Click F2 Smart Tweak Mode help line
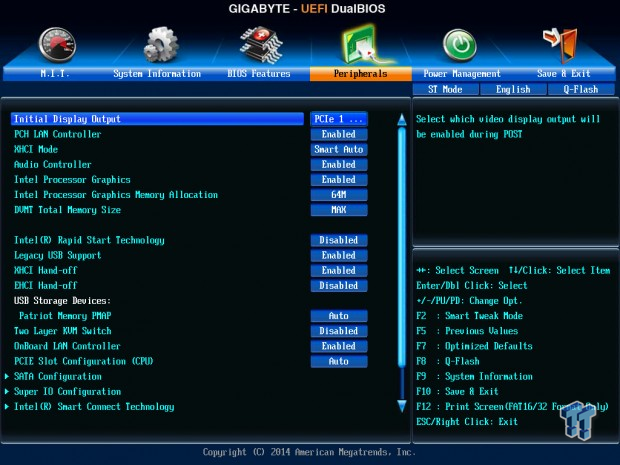This screenshot has height=465, width=620. click(x=469, y=316)
